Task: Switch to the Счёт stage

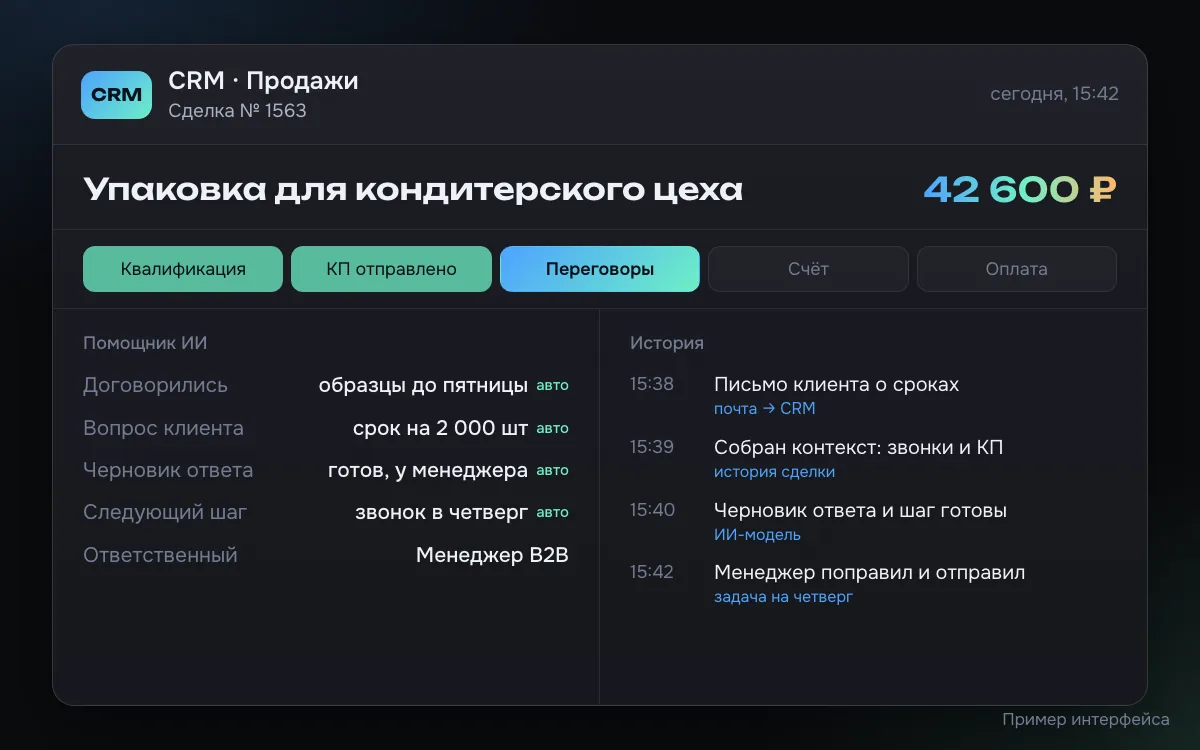Action: point(808,269)
